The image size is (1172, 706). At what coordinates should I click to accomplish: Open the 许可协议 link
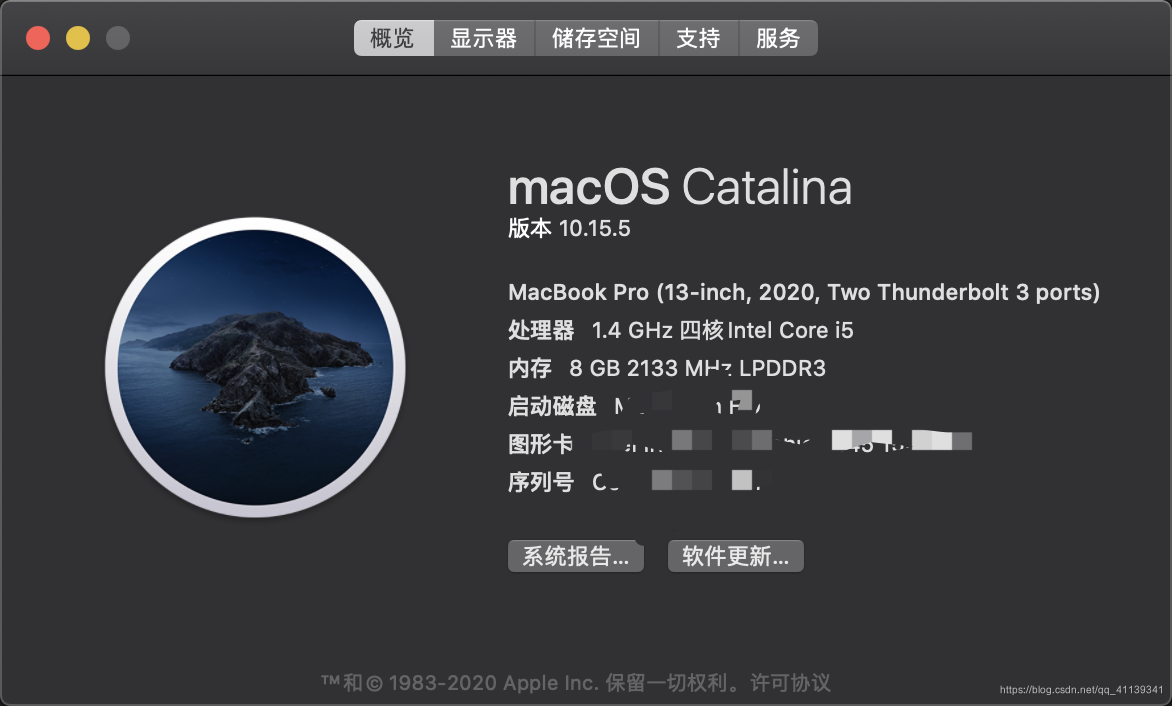790,682
